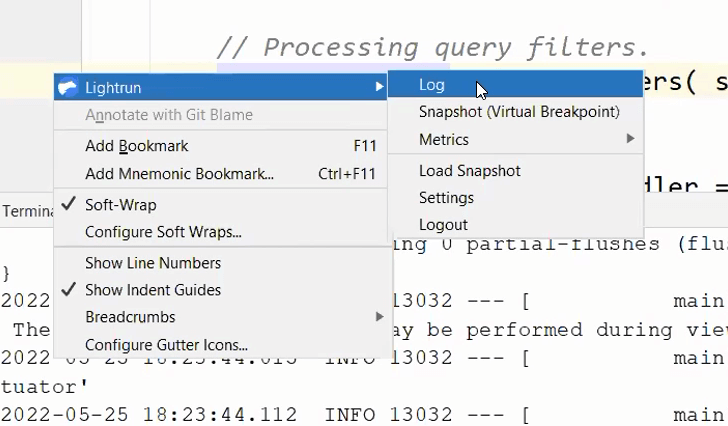Open Configure Soft Wraps settings

click(x=163, y=232)
